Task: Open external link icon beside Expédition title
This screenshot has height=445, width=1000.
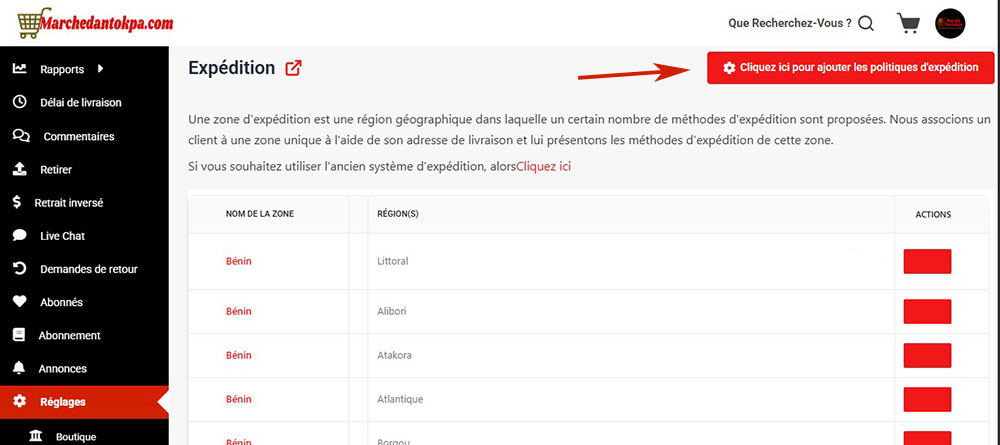Action: click(x=293, y=68)
